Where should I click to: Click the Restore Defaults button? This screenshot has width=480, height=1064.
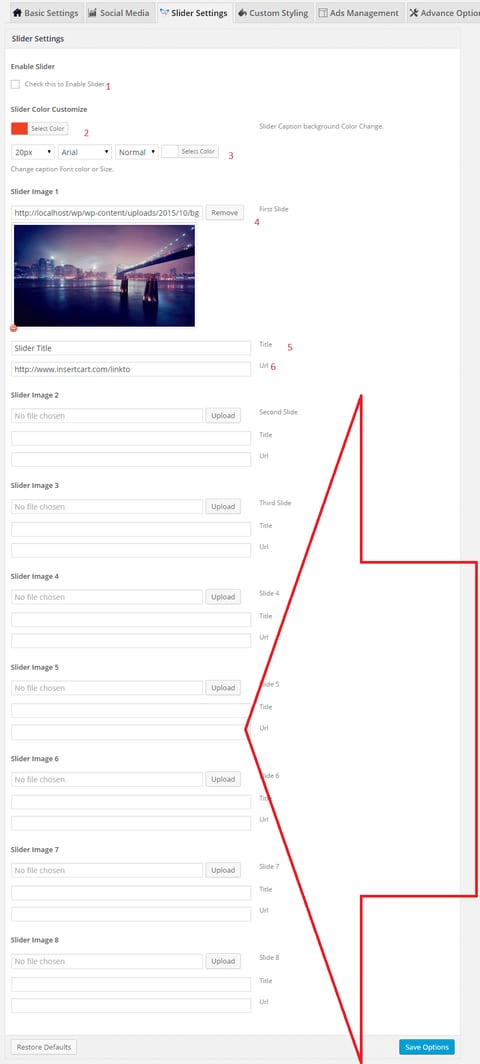coord(43,1047)
